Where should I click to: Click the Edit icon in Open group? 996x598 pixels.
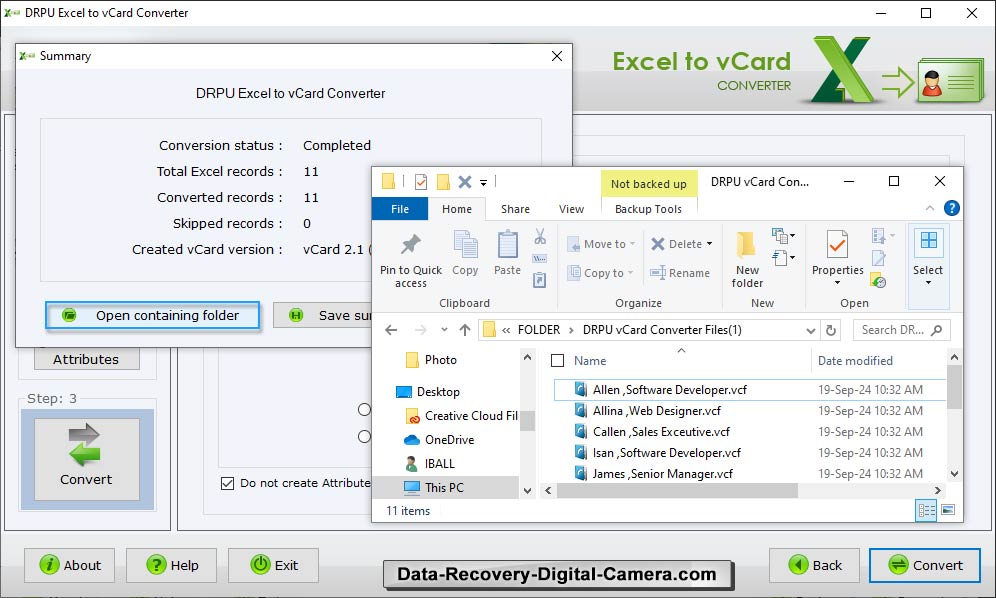coord(879,258)
